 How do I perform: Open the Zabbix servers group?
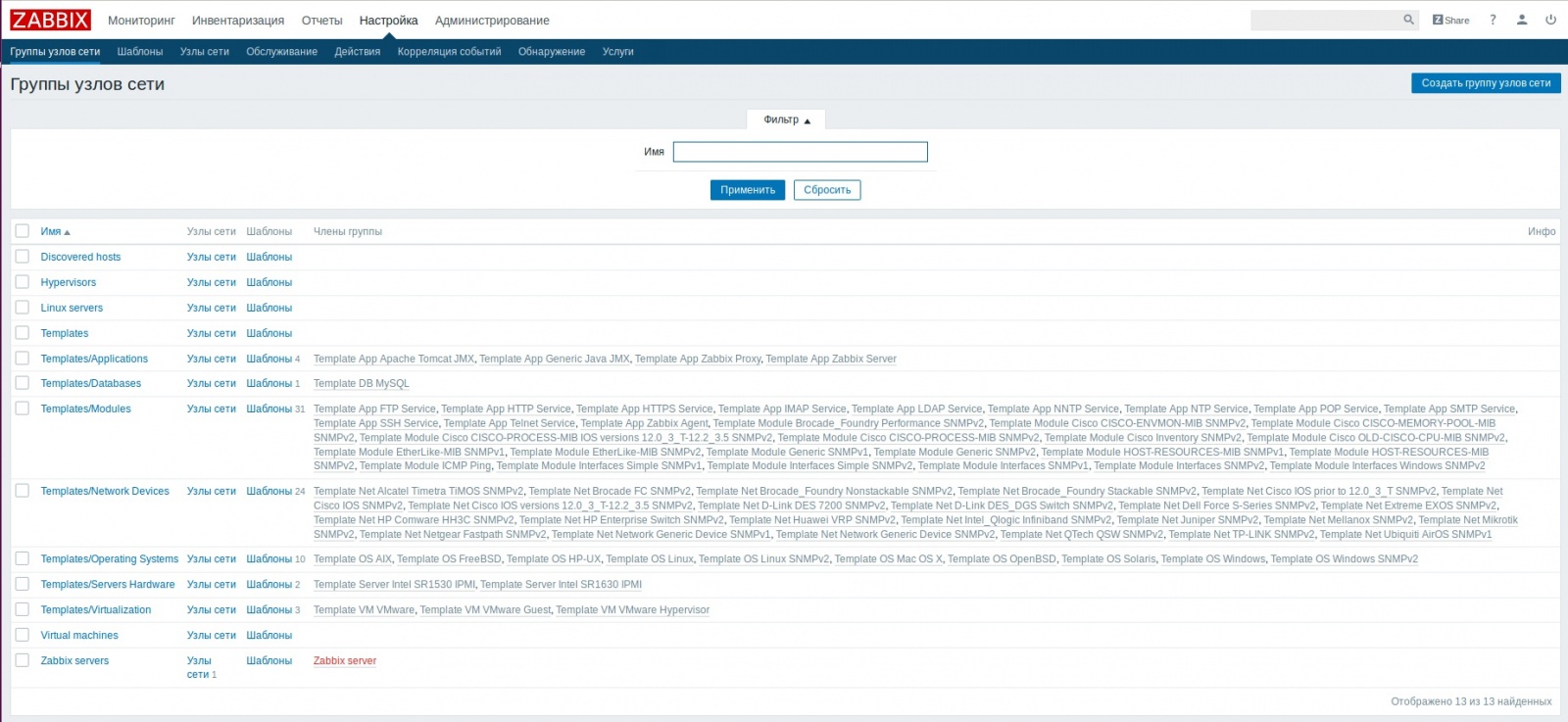pos(74,660)
